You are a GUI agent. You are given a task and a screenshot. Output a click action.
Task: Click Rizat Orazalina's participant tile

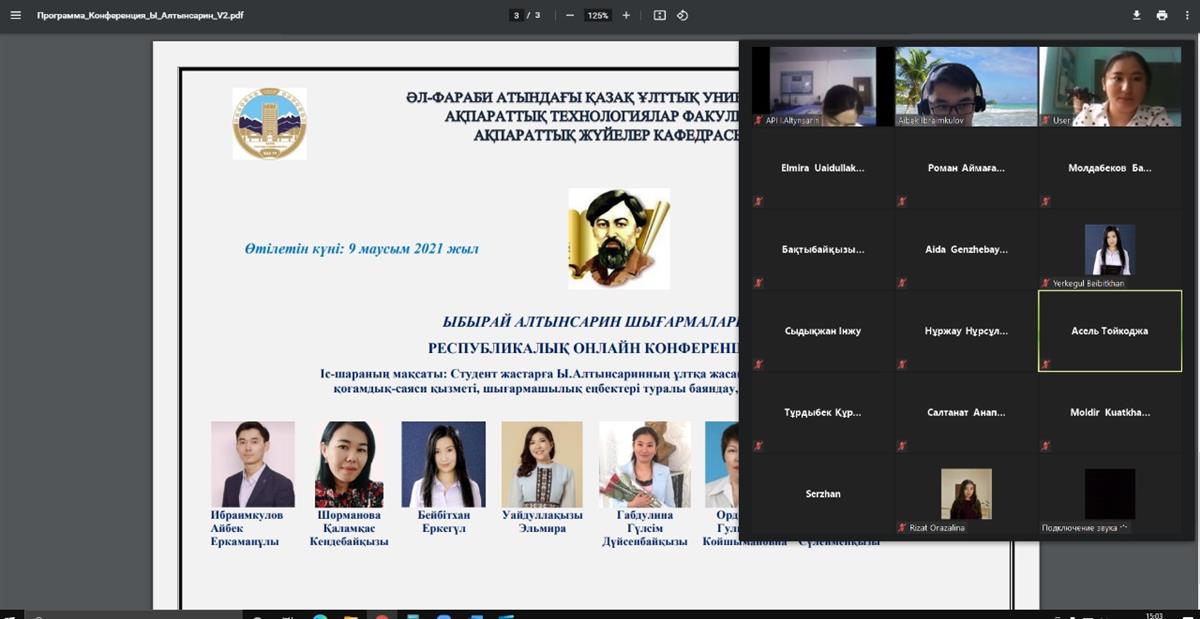(966, 495)
